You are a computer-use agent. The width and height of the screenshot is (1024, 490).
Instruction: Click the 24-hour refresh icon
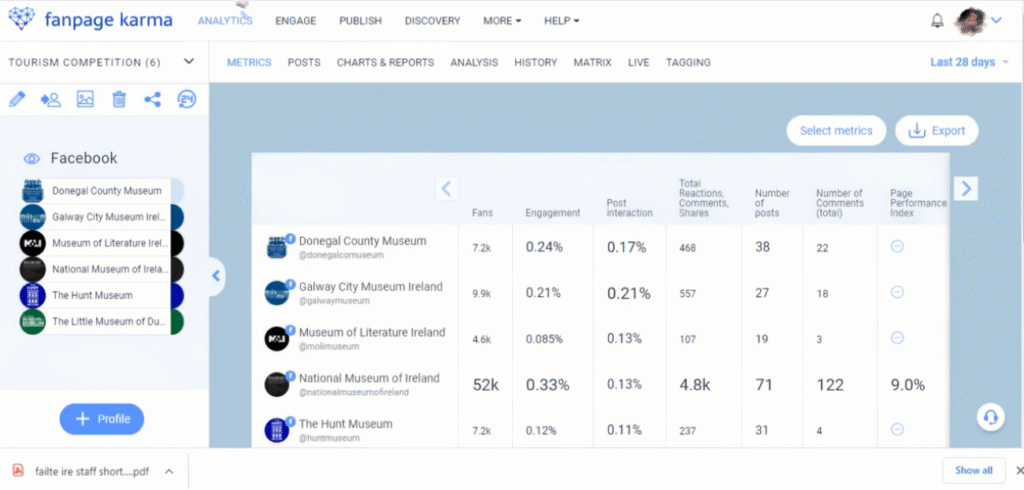click(x=186, y=99)
